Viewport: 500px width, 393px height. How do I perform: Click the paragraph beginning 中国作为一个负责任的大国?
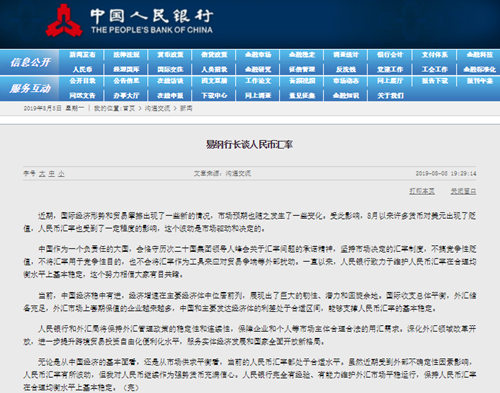[x=250, y=262]
